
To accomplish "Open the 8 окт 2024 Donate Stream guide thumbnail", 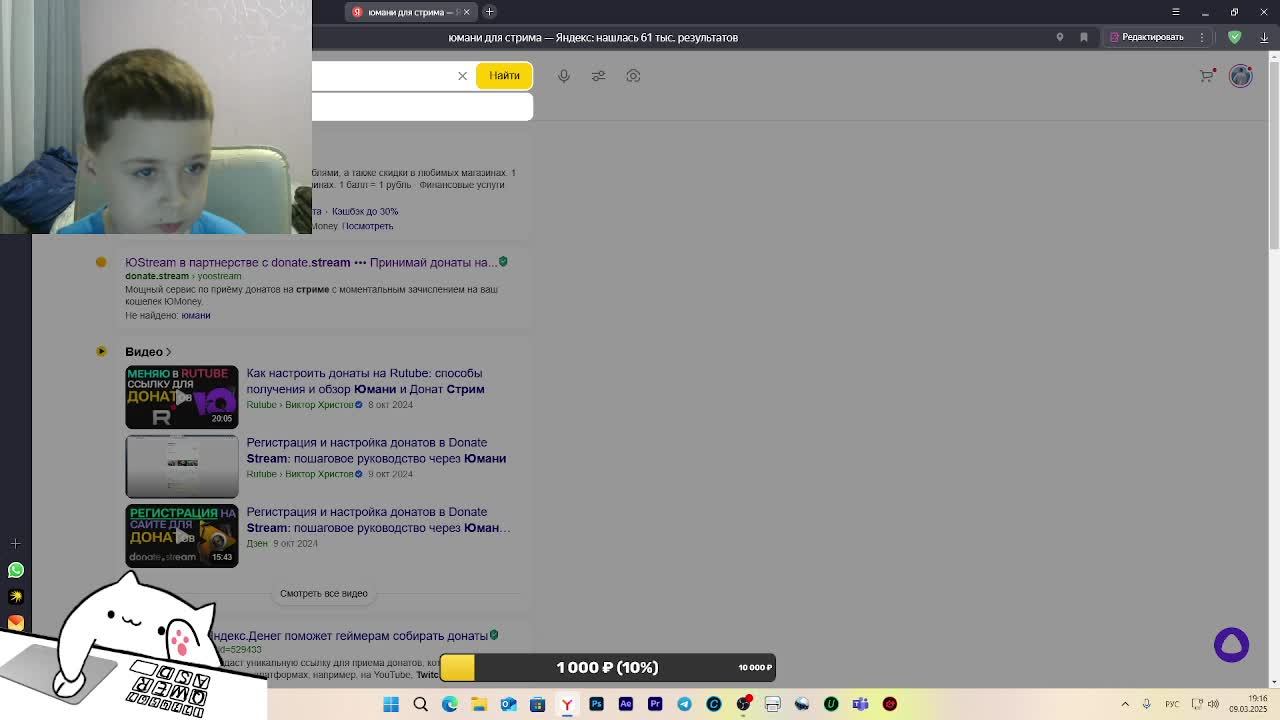I will [x=182, y=466].
